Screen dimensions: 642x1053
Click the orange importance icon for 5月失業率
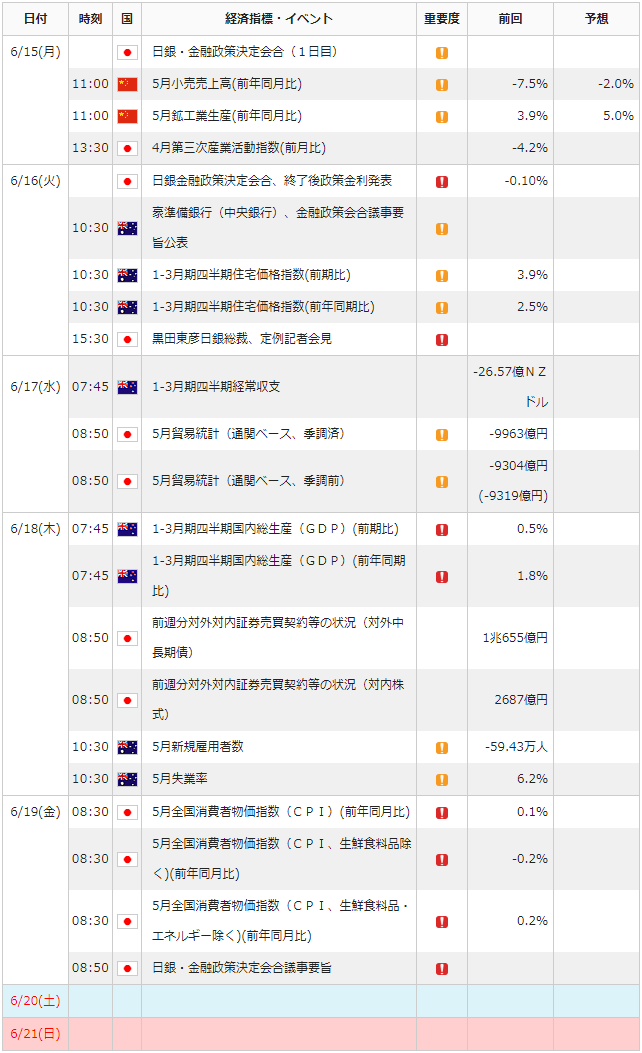[x=442, y=780]
